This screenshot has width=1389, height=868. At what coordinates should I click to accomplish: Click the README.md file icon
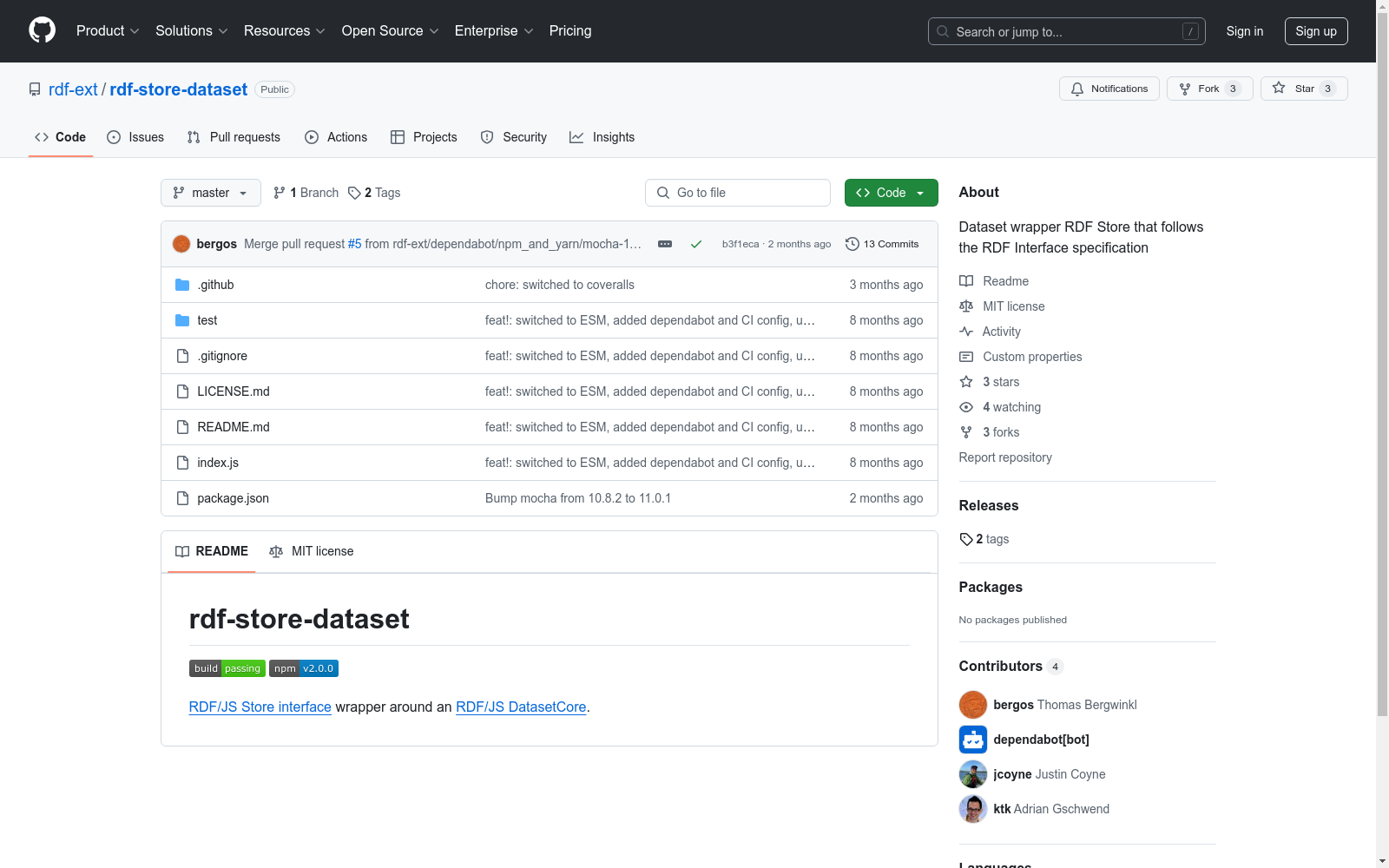point(182,427)
